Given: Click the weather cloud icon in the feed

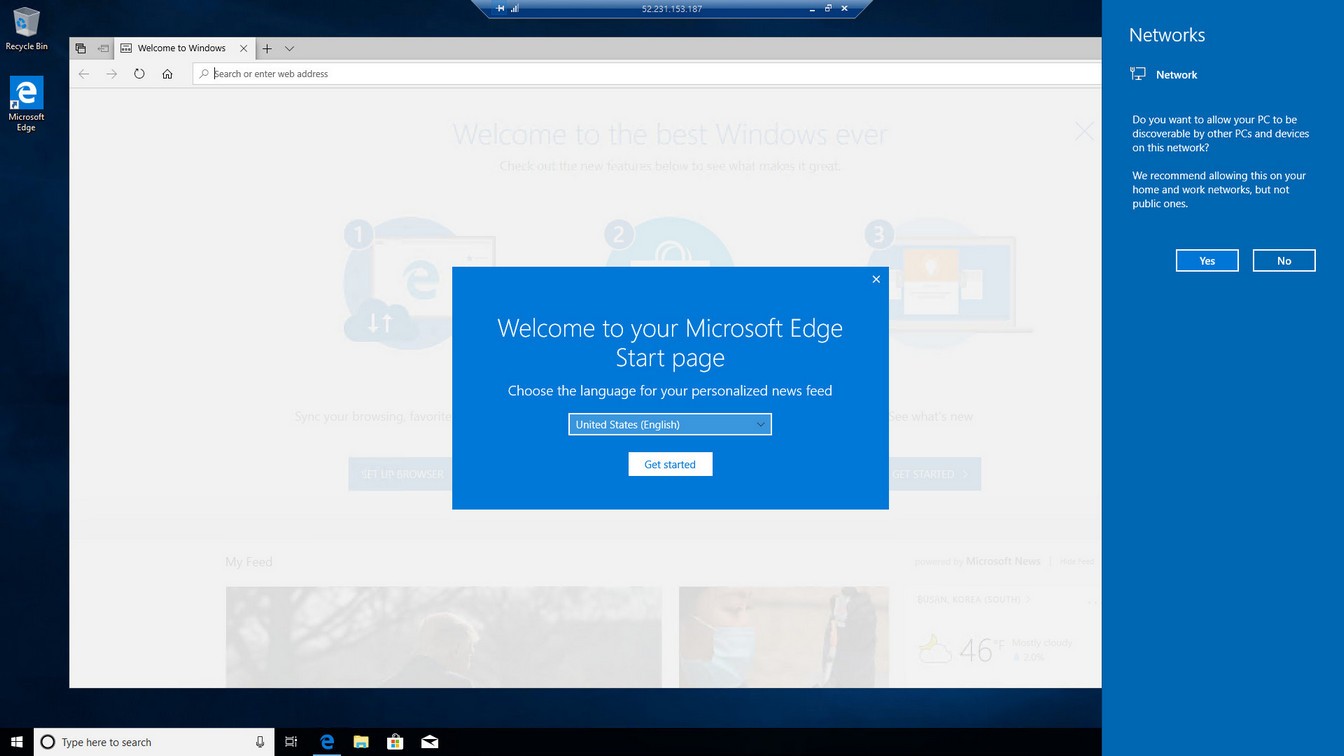Looking at the screenshot, I should click(x=935, y=650).
